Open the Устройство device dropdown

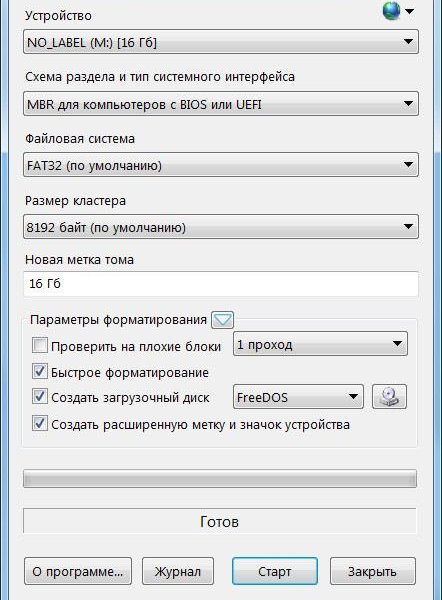pos(221,42)
